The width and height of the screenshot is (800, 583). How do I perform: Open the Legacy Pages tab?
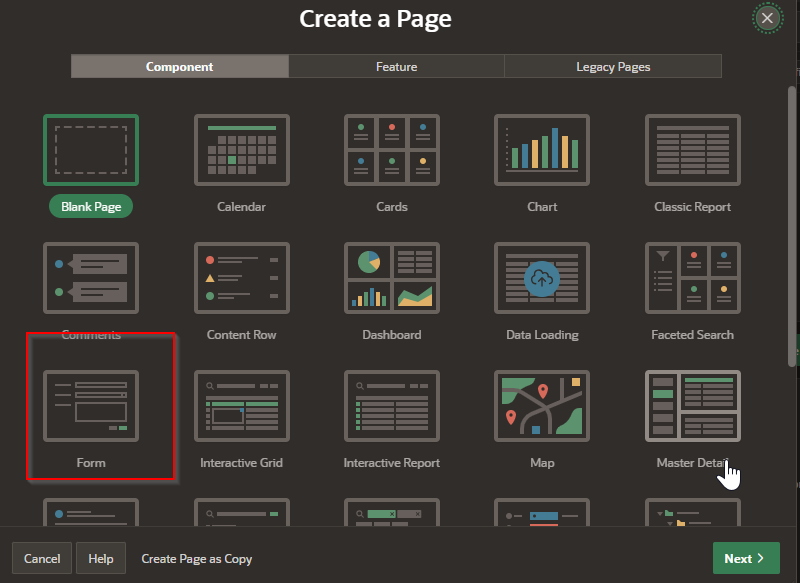pyautogui.click(x=613, y=66)
